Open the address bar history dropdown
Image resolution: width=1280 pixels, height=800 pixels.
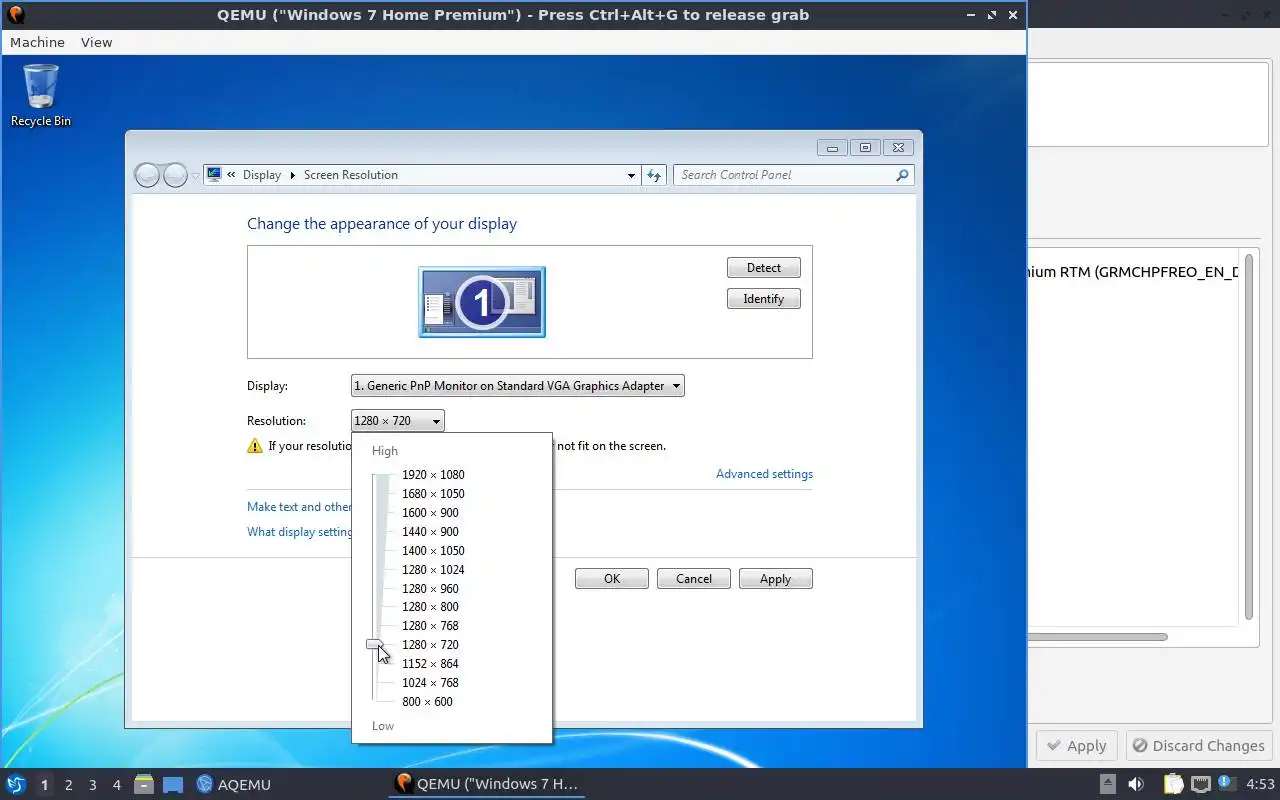tap(631, 175)
